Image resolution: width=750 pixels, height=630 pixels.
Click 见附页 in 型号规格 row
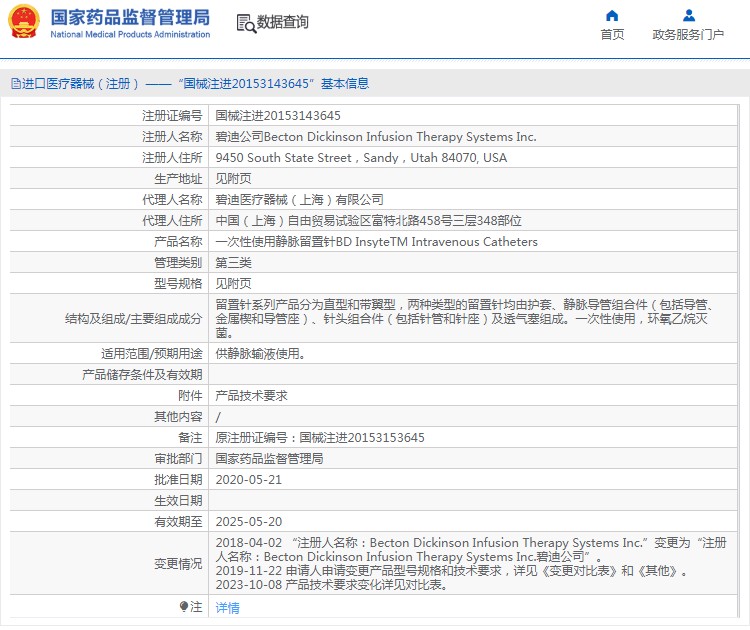tap(233, 284)
